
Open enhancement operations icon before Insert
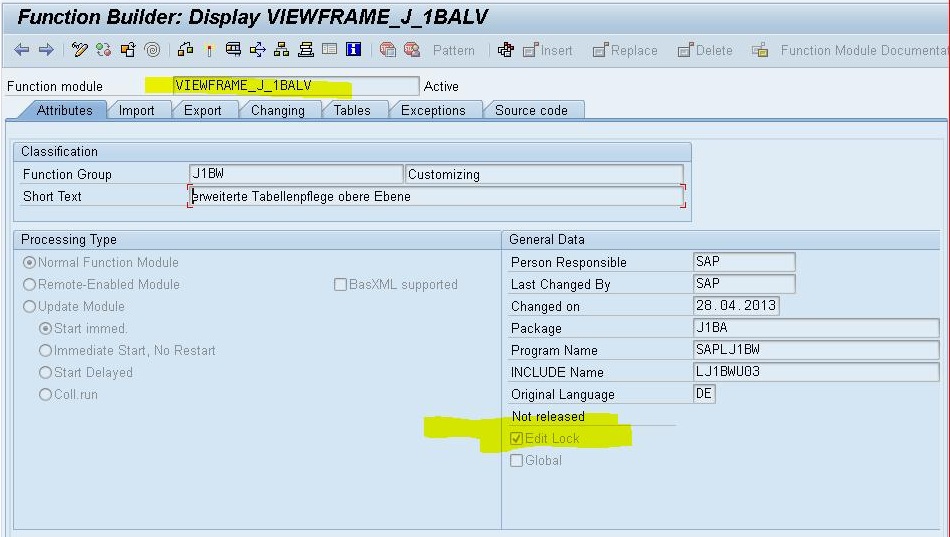[505, 50]
